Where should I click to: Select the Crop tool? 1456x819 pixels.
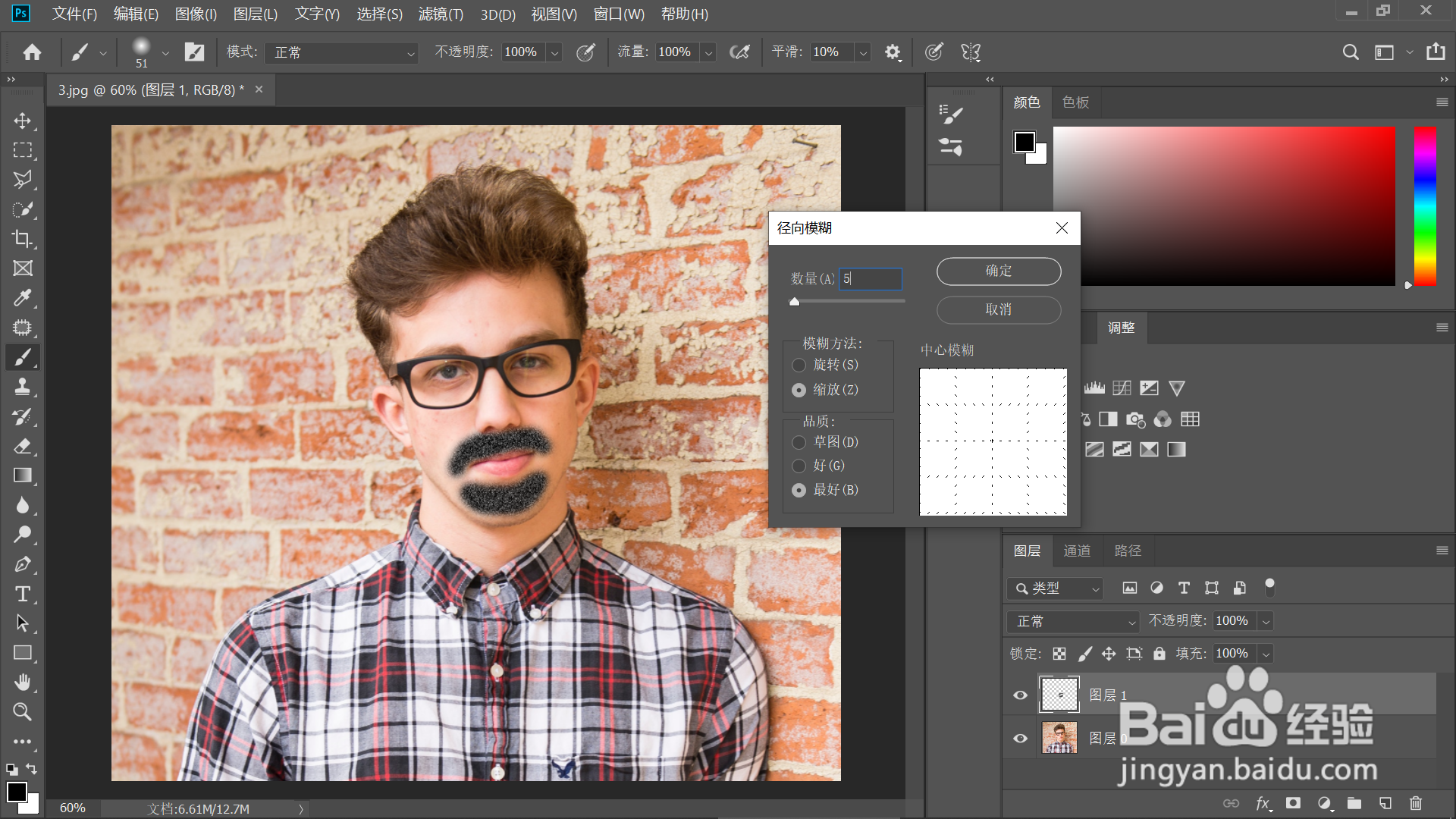(22, 239)
